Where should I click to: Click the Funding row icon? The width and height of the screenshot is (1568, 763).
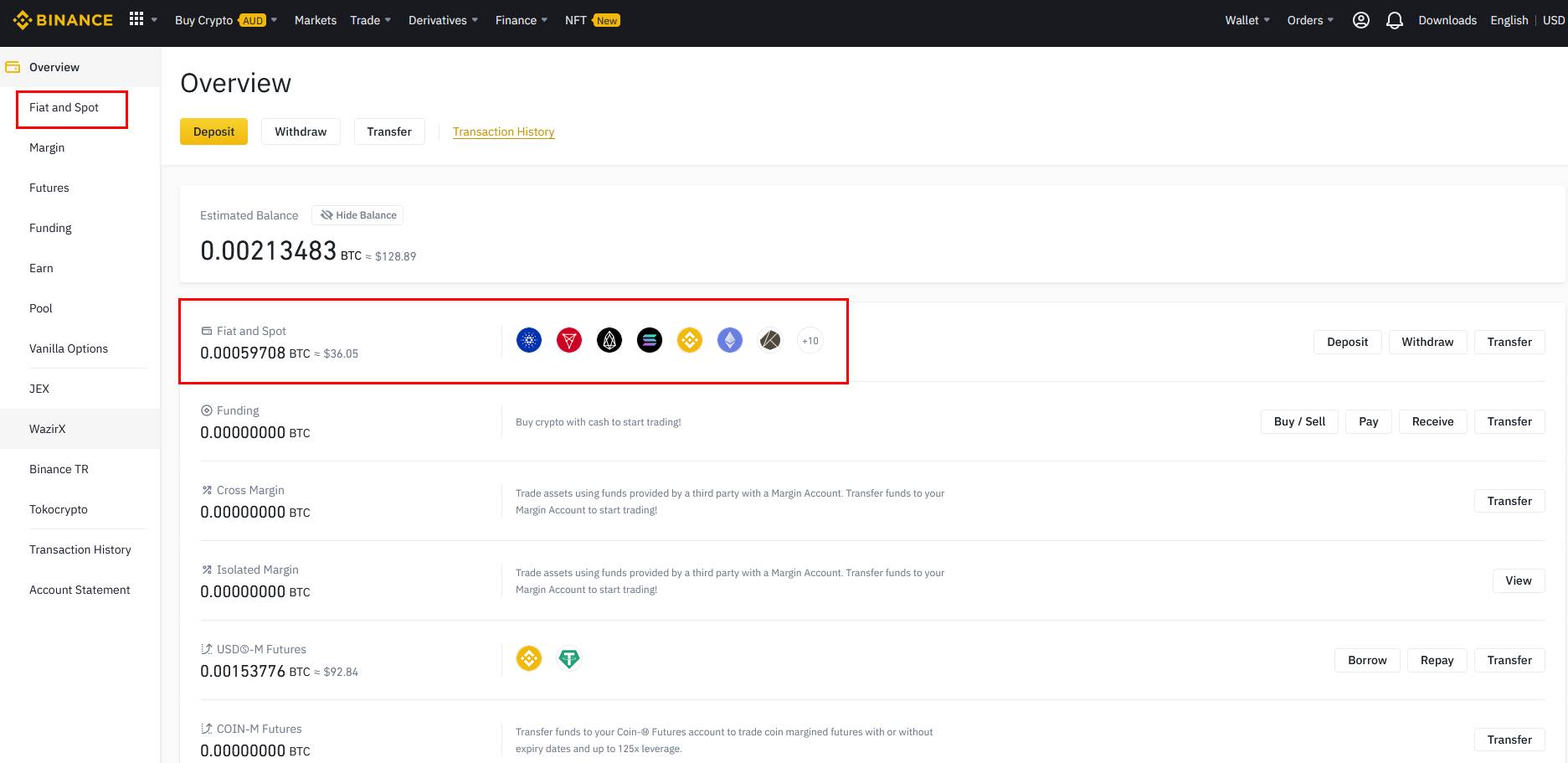click(x=207, y=410)
